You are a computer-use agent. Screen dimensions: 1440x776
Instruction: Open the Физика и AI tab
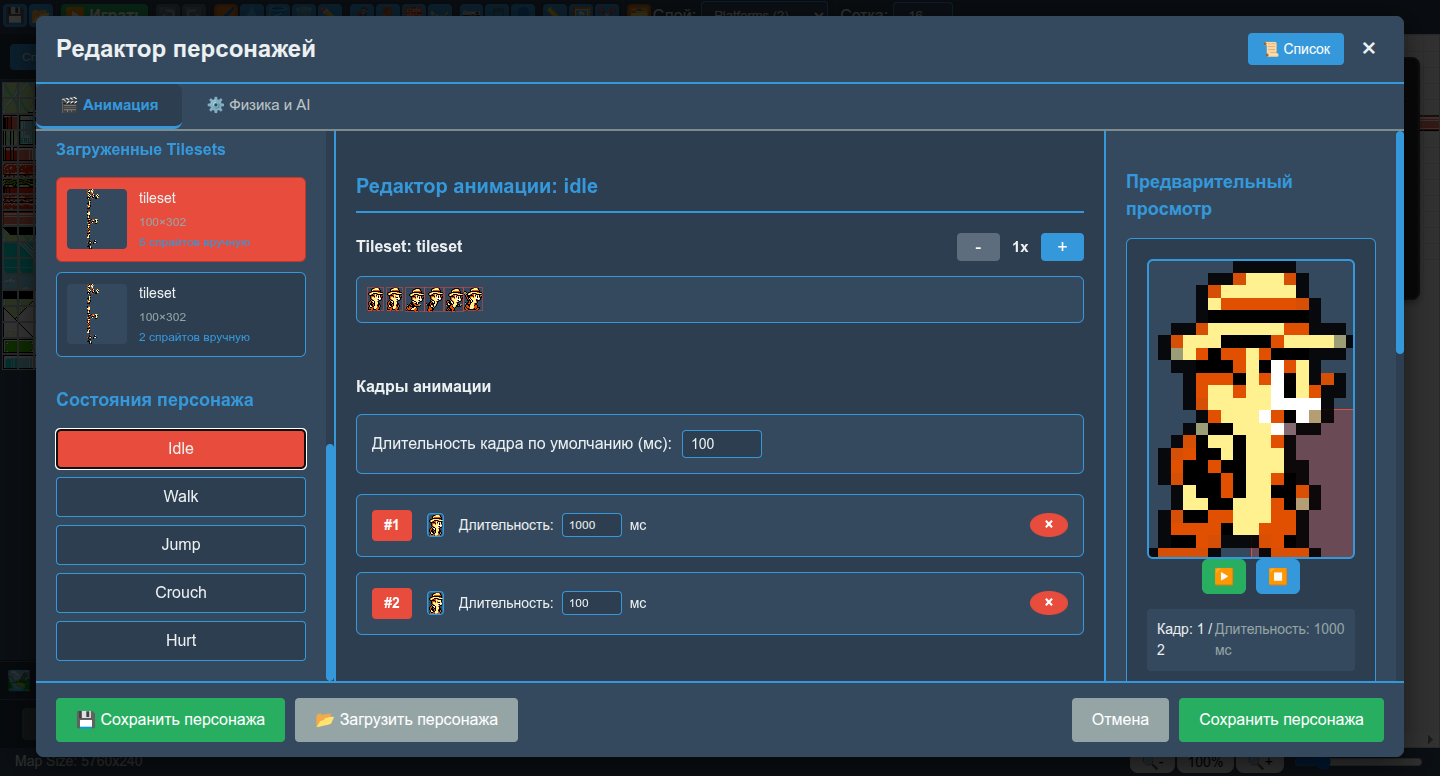[x=258, y=105]
